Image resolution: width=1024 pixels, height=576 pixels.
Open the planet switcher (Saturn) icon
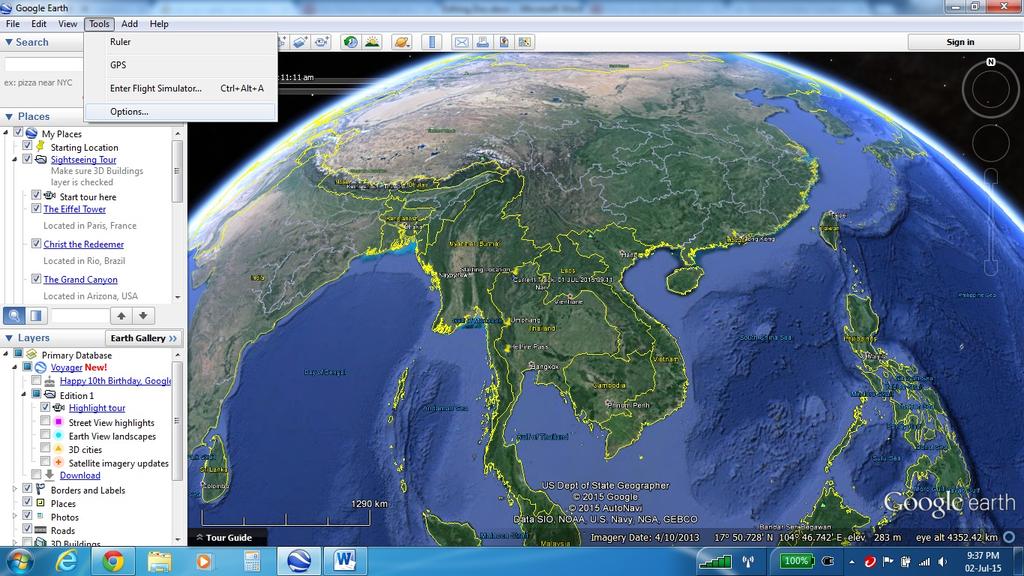pyautogui.click(x=402, y=42)
